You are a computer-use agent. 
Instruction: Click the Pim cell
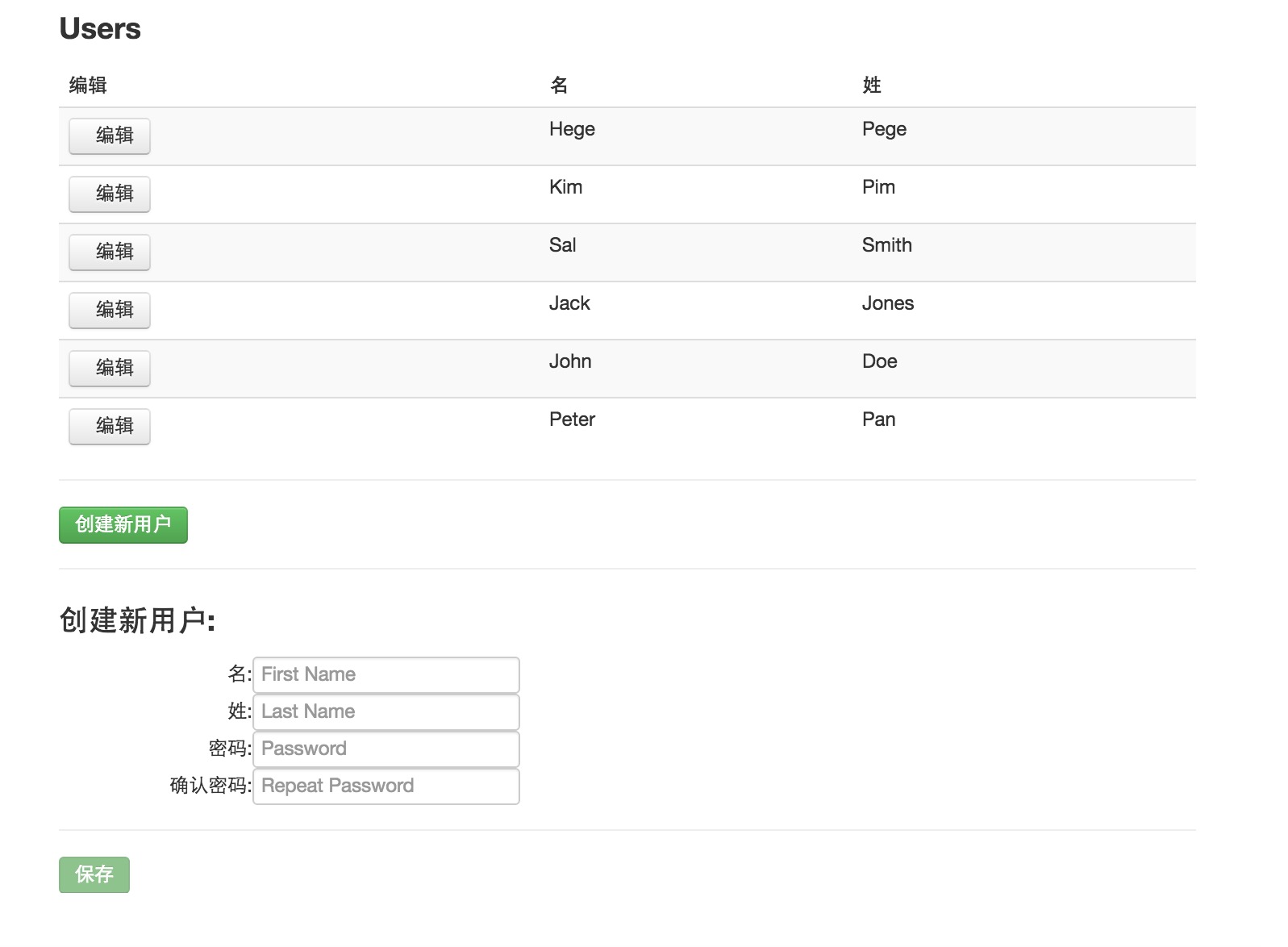[878, 187]
